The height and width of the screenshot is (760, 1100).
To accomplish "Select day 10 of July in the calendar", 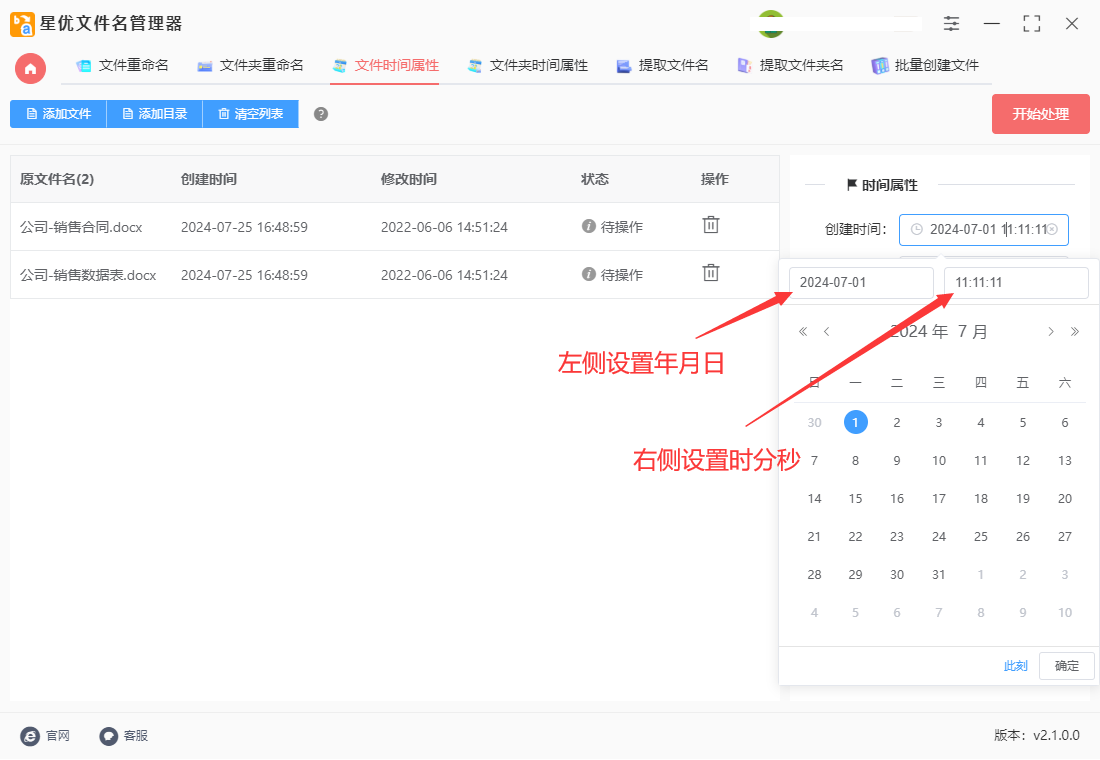I will (x=939, y=460).
